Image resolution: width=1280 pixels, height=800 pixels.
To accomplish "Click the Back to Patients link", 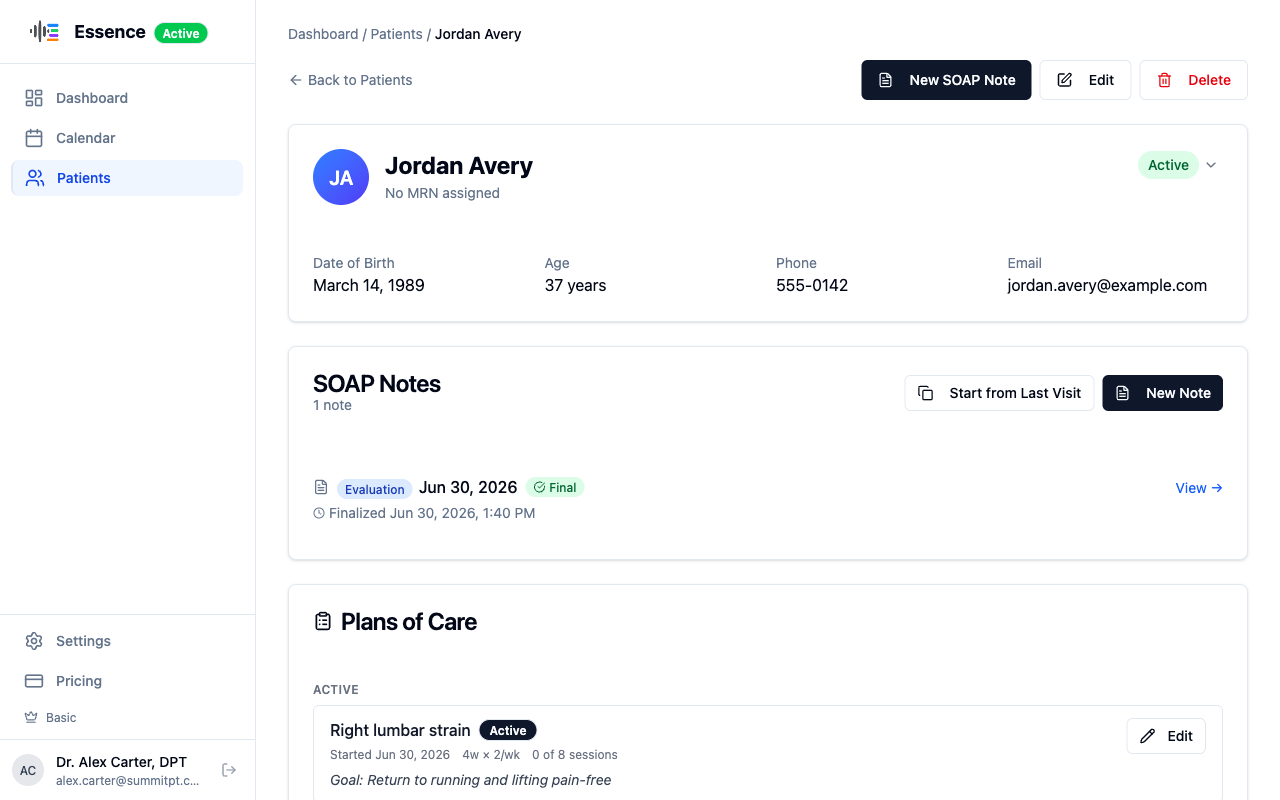I will click(351, 80).
